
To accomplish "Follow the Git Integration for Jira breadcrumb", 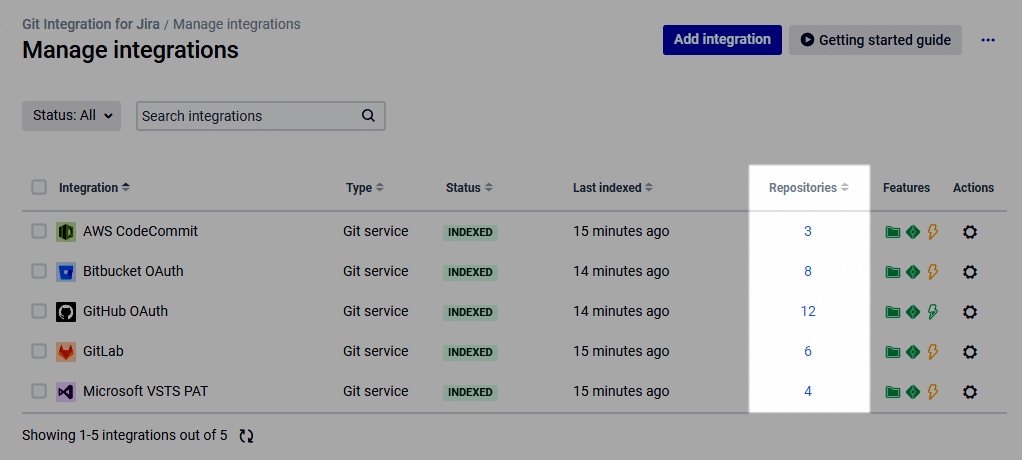I will tap(91, 24).
